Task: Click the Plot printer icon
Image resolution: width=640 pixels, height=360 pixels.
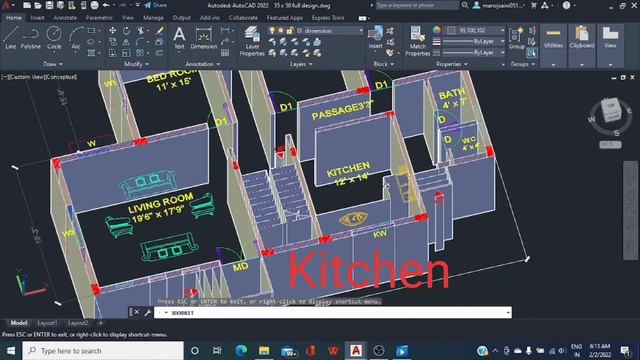Action: (x=94, y=5)
